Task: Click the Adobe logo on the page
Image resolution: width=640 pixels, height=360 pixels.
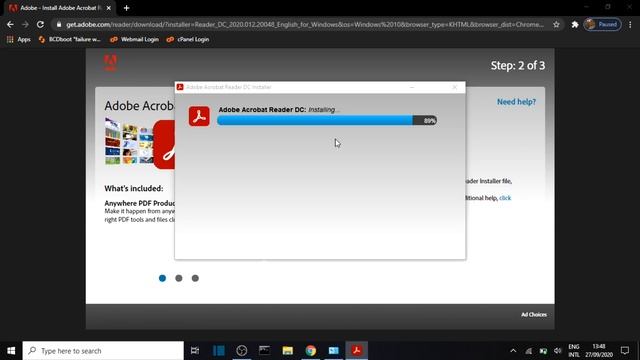Action: pos(110,62)
